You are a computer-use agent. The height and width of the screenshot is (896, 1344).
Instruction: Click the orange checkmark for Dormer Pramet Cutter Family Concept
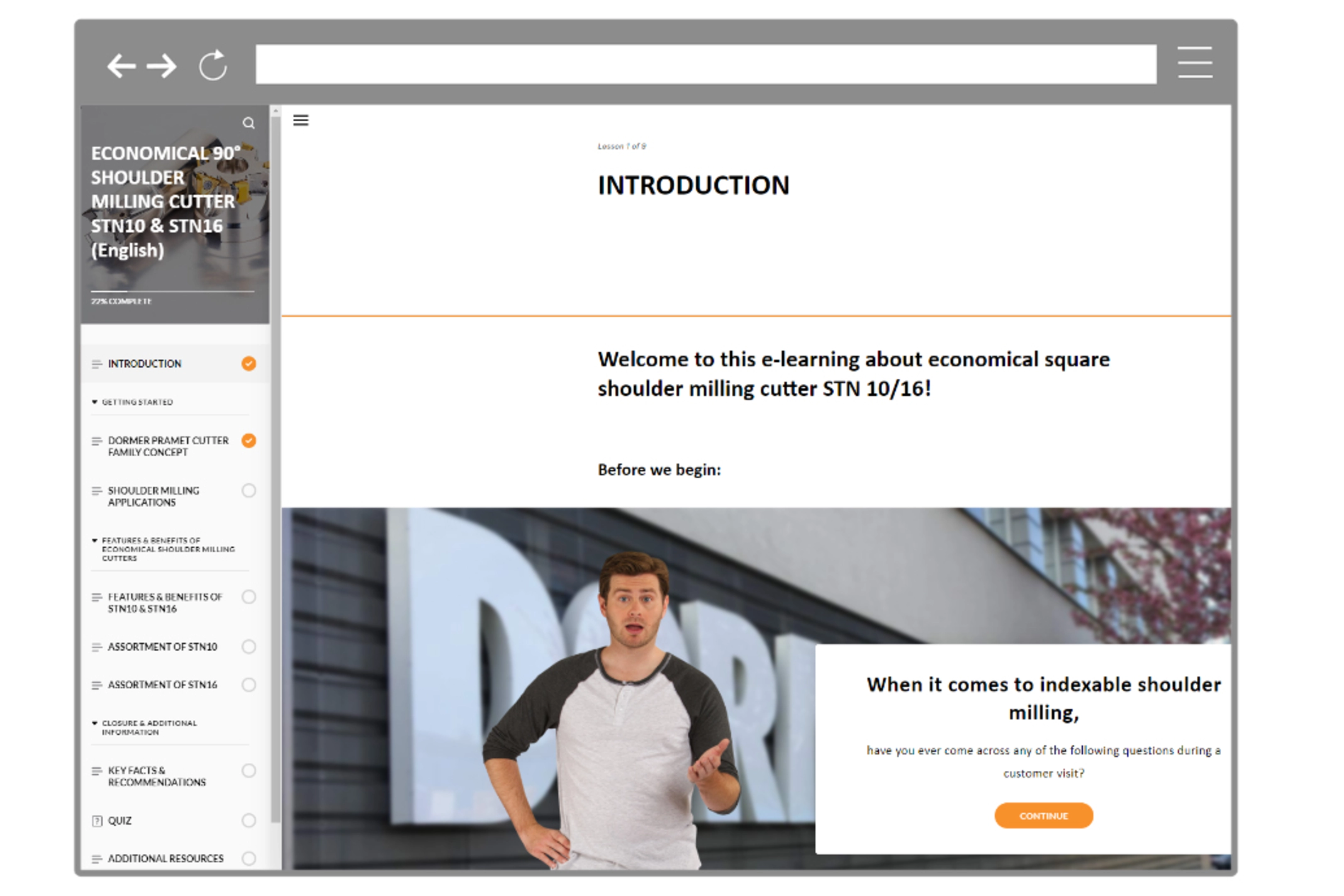point(248,441)
